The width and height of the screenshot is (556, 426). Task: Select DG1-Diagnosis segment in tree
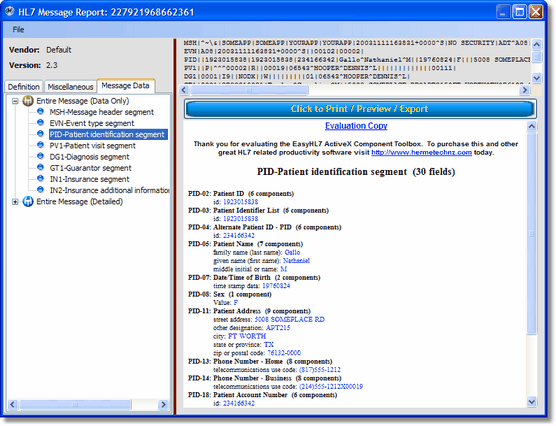[x=89, y=157]
